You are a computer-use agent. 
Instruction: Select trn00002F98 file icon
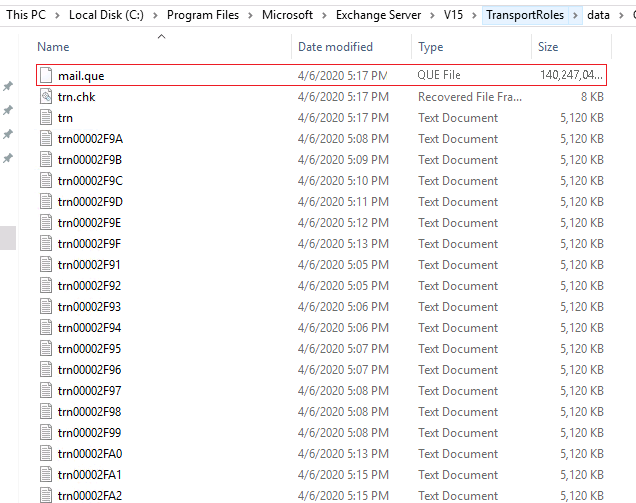[x=46, y=411]
